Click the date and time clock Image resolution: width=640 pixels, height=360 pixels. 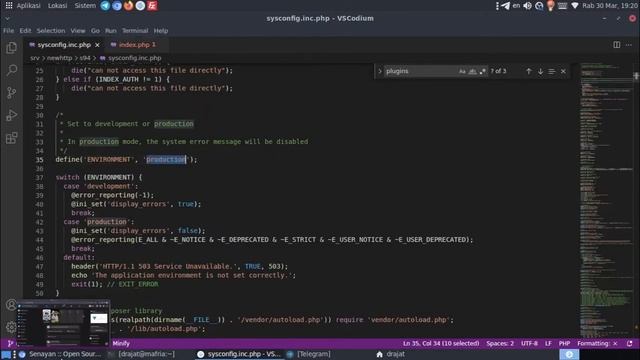tap(610, 6)
